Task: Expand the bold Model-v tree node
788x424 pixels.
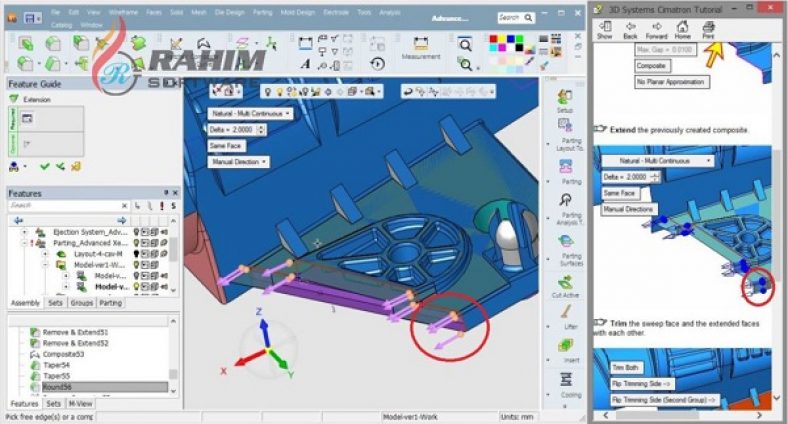Action: click(65, 287)
